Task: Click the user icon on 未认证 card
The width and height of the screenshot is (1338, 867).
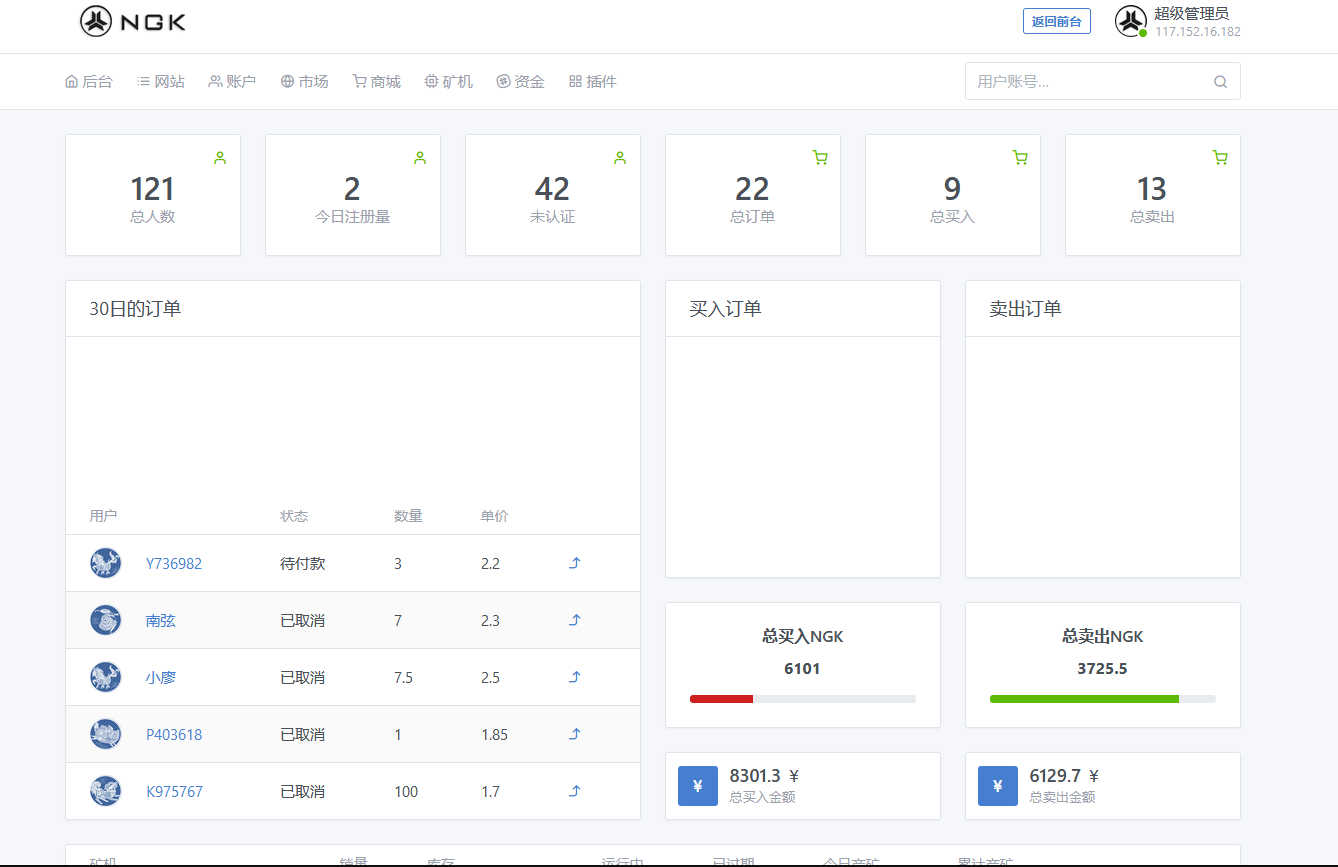Action: 620,157
